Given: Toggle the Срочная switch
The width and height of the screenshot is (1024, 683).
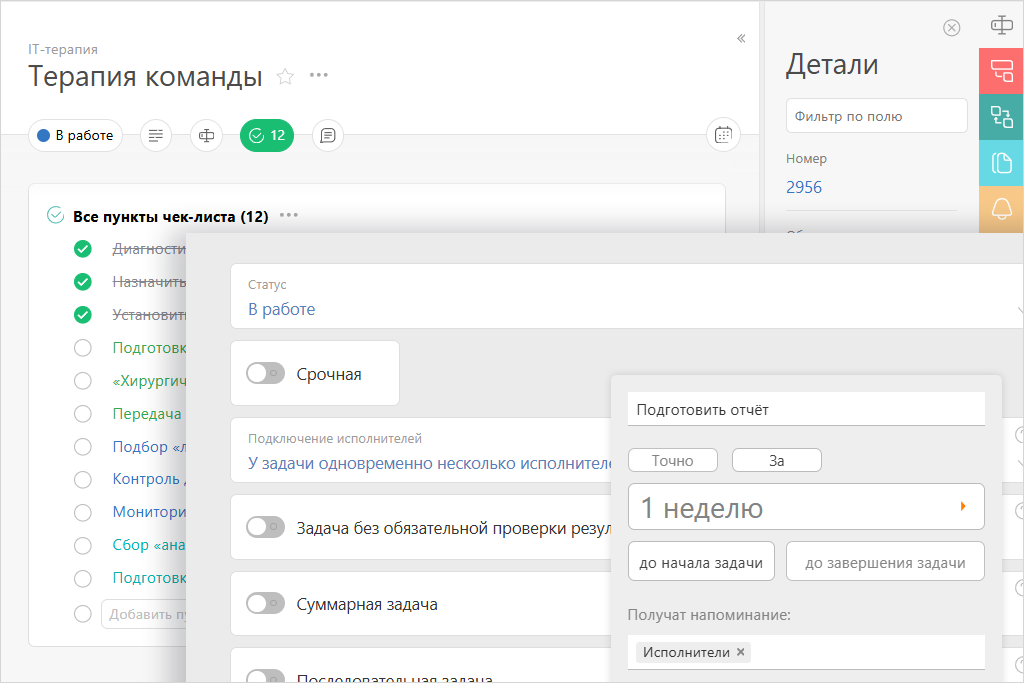Looking at the screenshot, I should pyautogui.click(x=265, y=373).
